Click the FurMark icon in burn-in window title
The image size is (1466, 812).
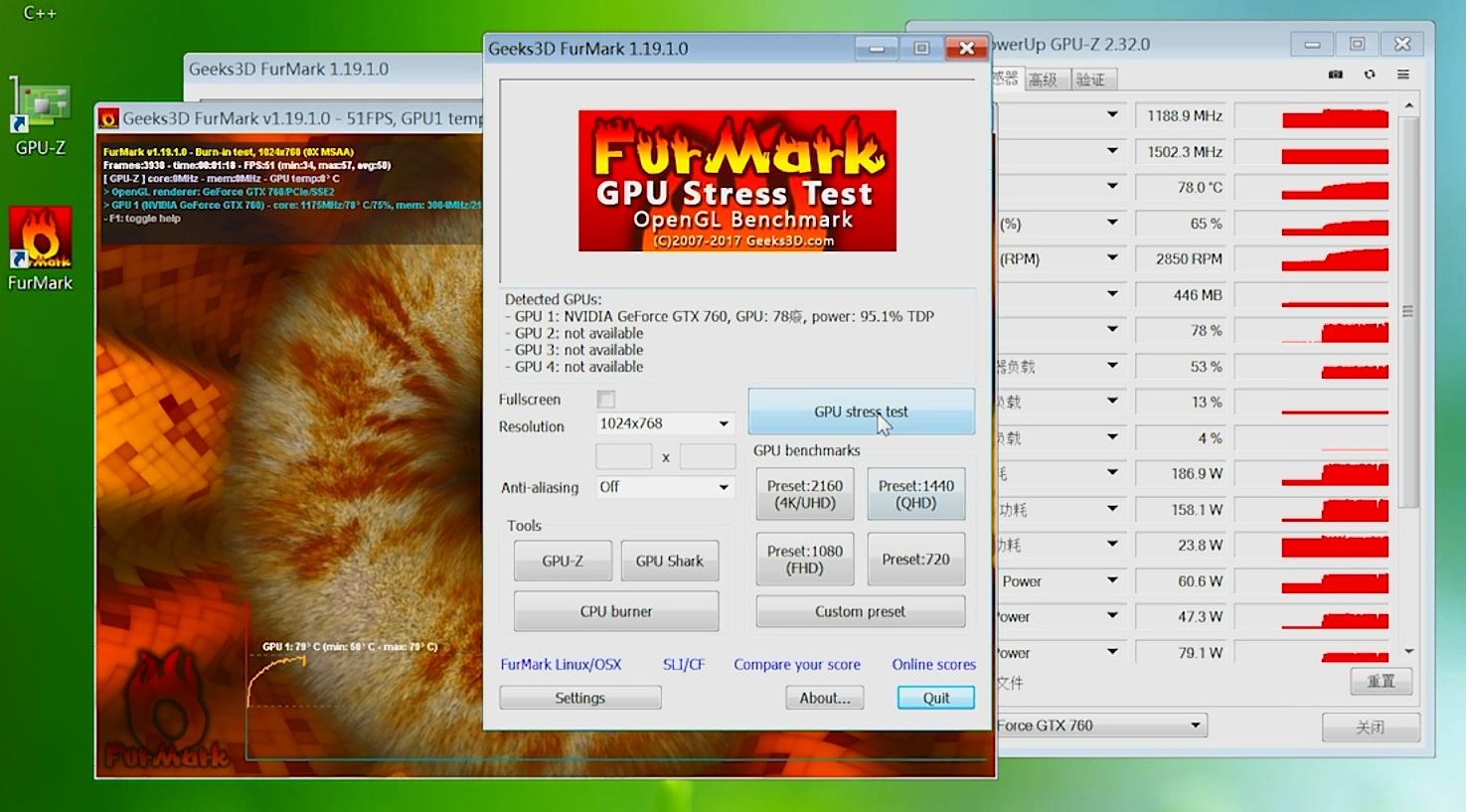tap(108, 119)
